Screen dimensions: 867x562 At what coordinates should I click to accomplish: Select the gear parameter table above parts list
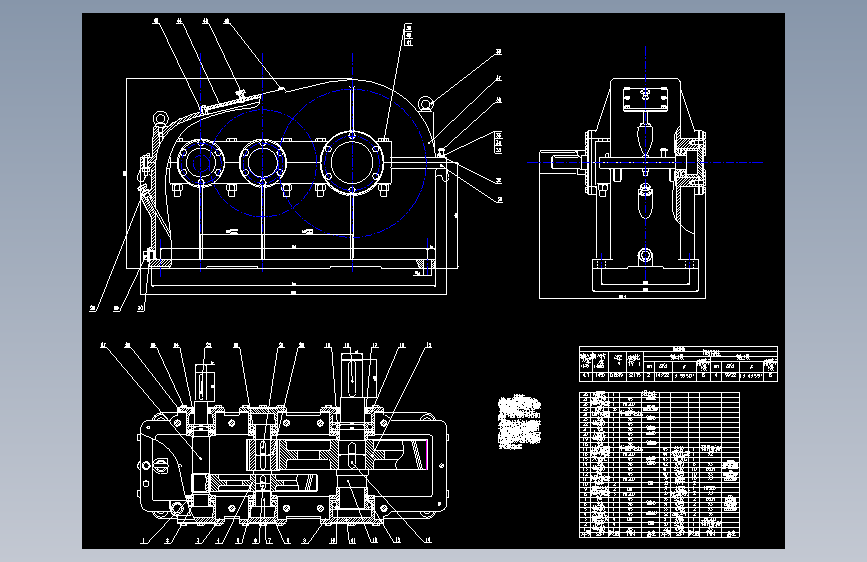click(x=678, y=364)
